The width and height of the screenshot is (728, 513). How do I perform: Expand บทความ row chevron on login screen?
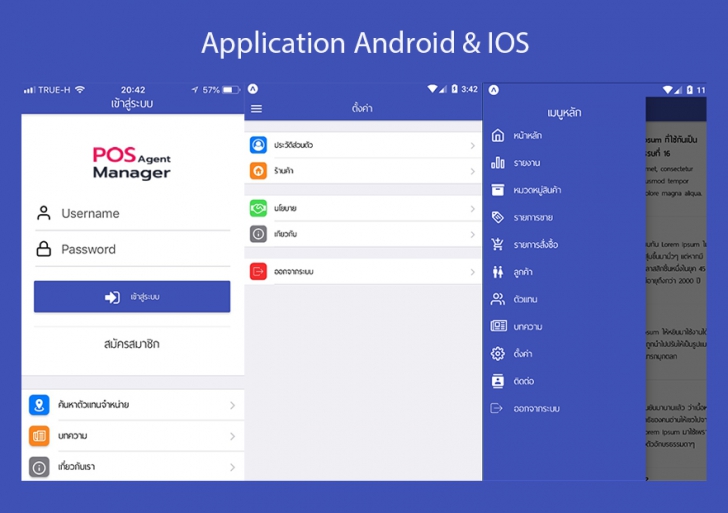point(232,436)
